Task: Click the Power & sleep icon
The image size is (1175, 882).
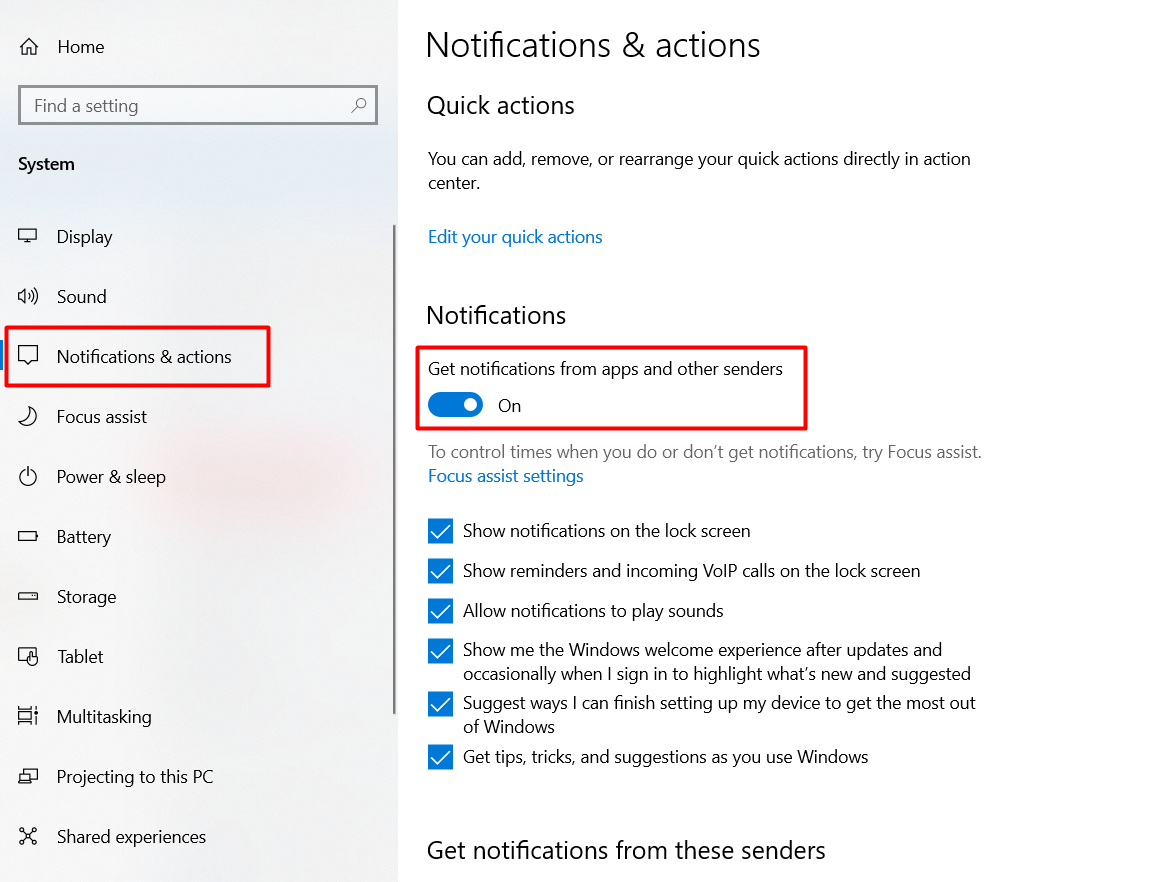Action: [x=28, y=476]
